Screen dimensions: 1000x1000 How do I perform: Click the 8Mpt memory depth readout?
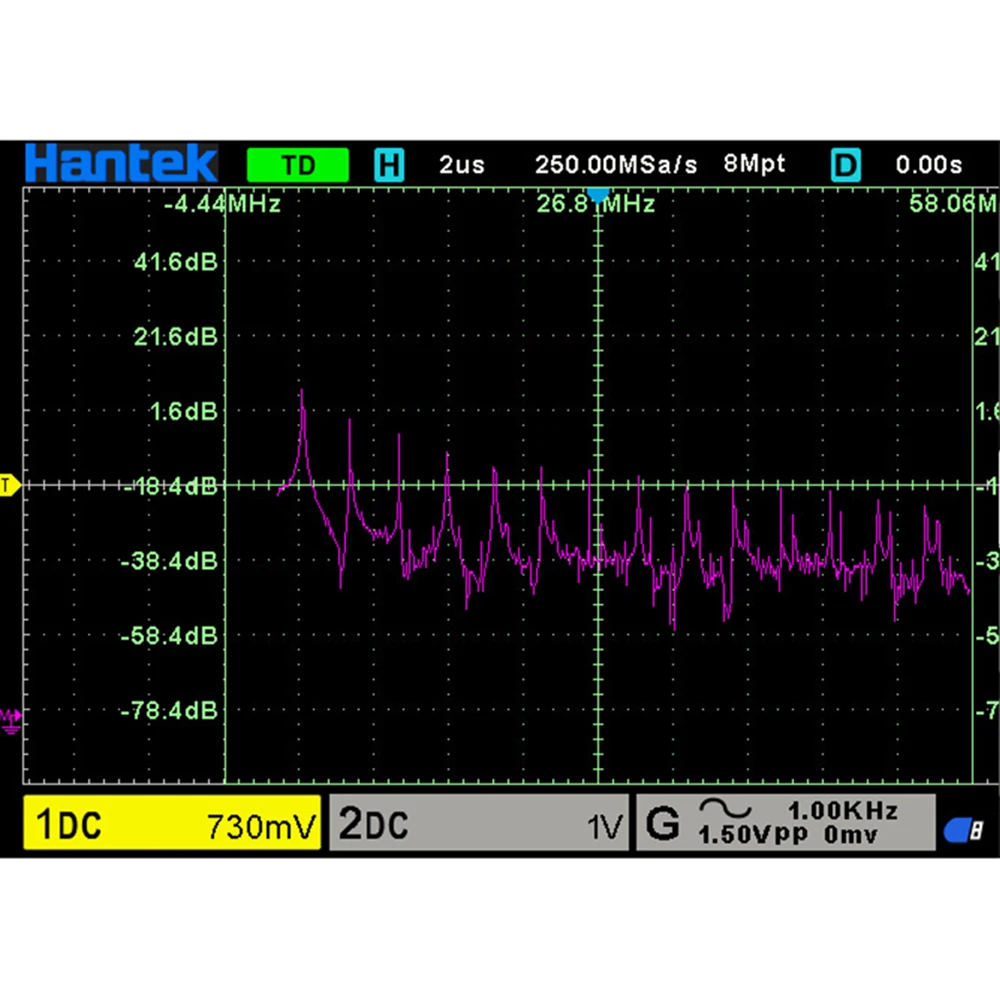point(754,164)
